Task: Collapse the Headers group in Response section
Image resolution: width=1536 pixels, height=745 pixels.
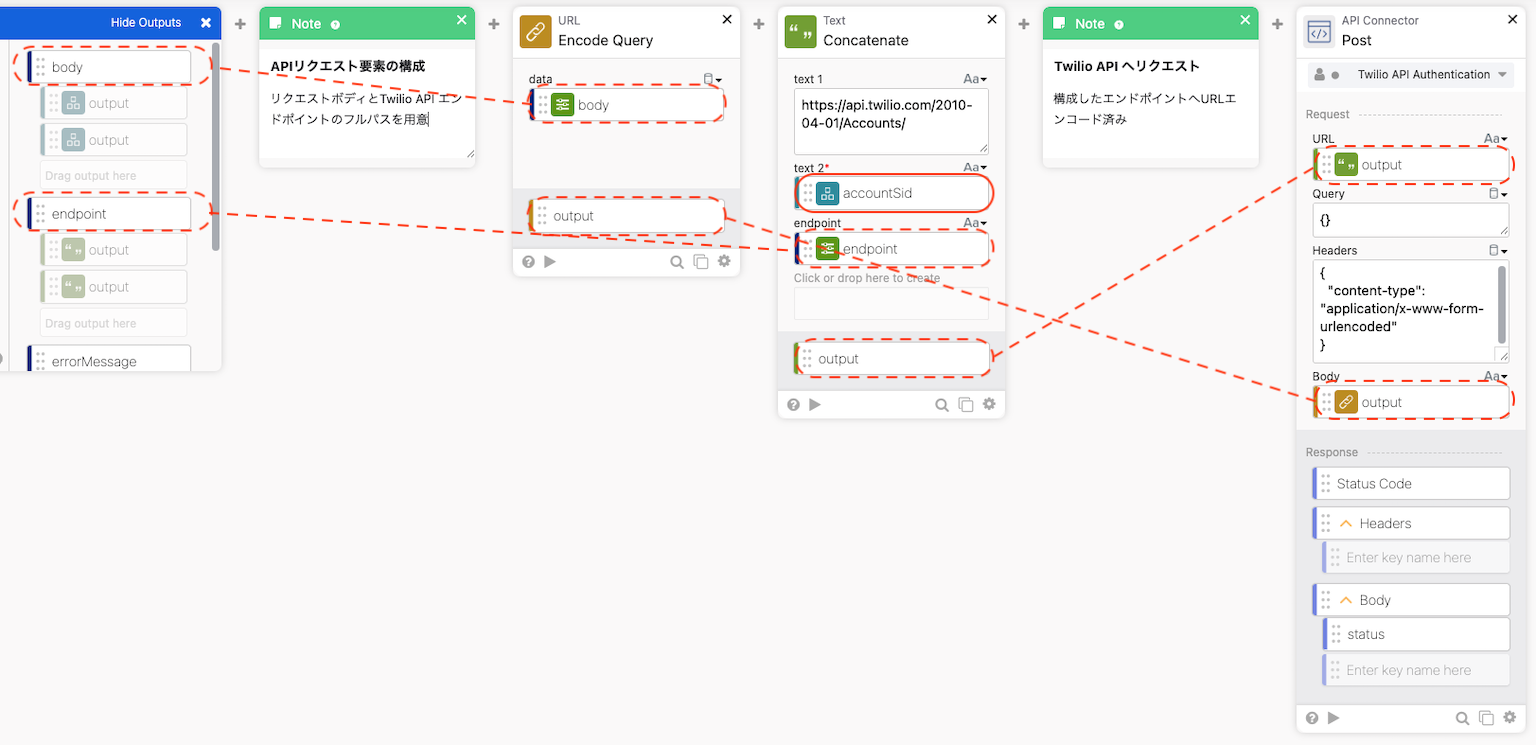Action: pos(1345,523)
